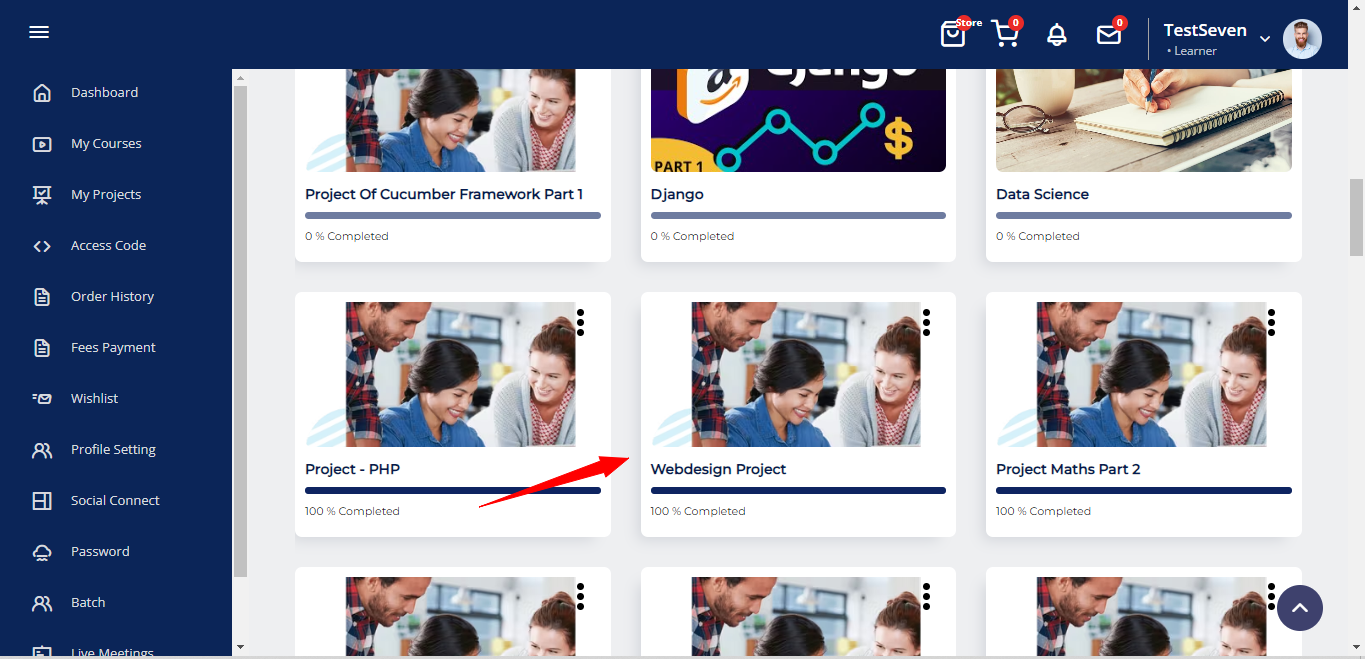The height and width of the screenshot is (659, 1365).
Task: Expand the TestSeven user dropdown
Action: click(x=1265, y=39)
